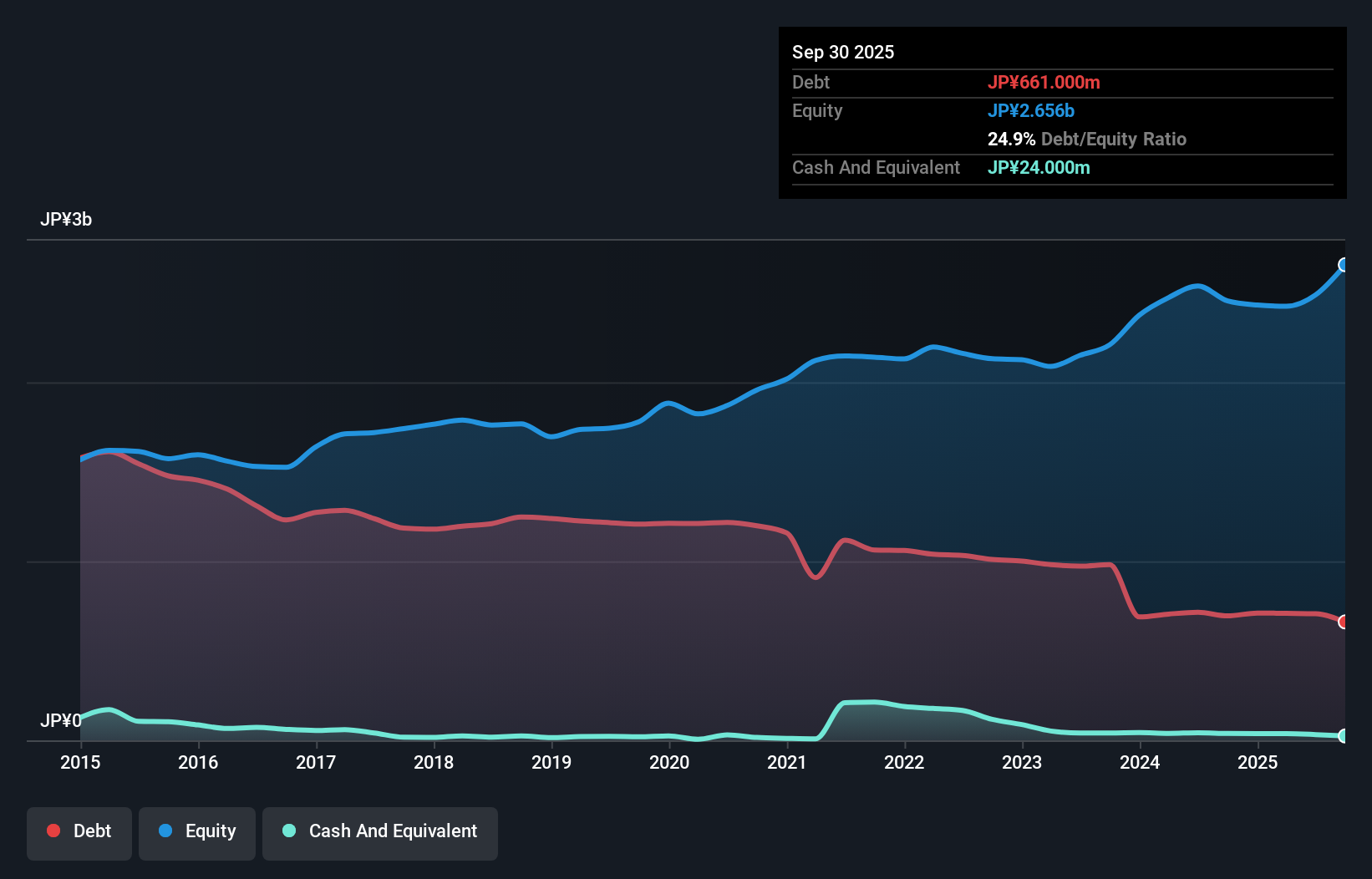The width and height of the screenshot is (1372, 879).
Task: Select the red Debt legend dot
Action: 52,831
